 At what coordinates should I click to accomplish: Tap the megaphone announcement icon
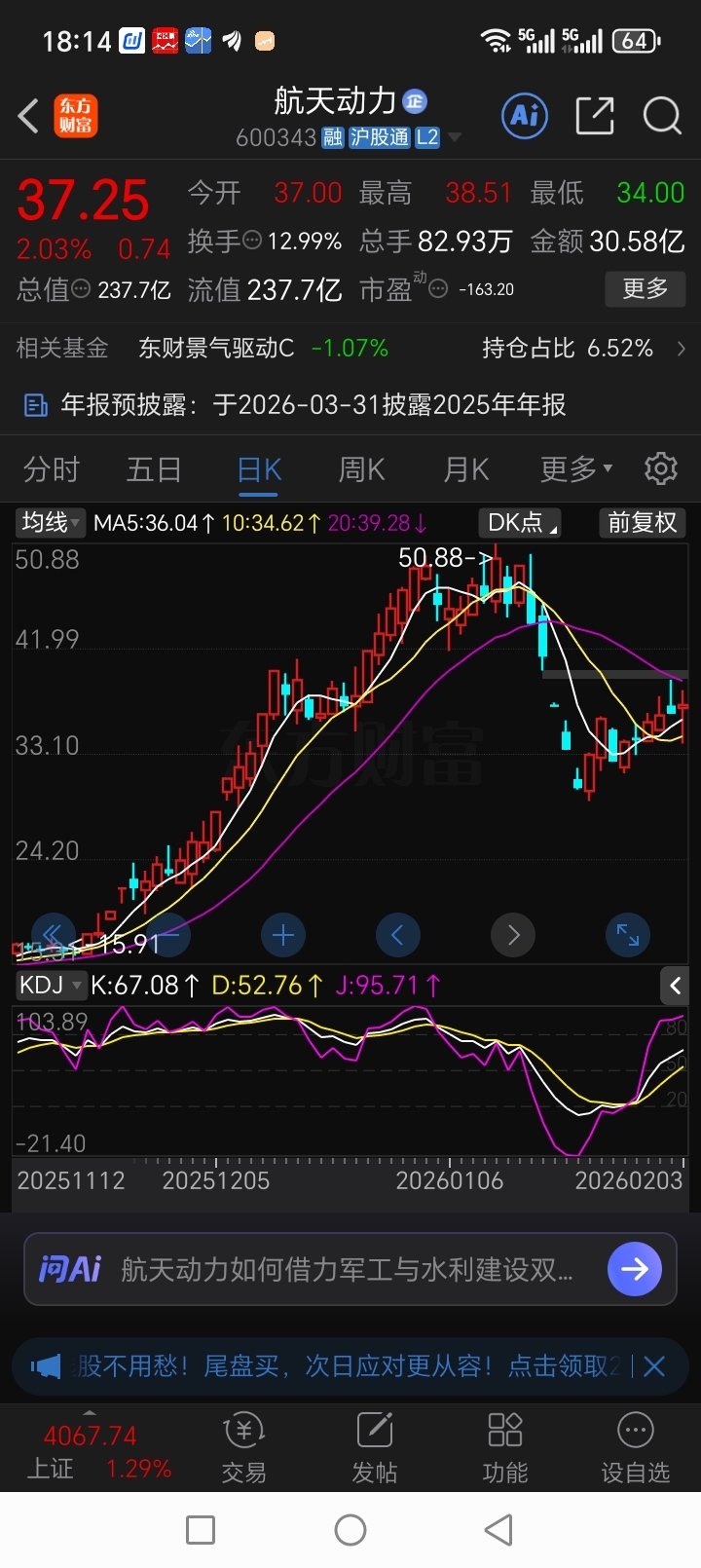pyautogui.click(x=46, y=1366)
